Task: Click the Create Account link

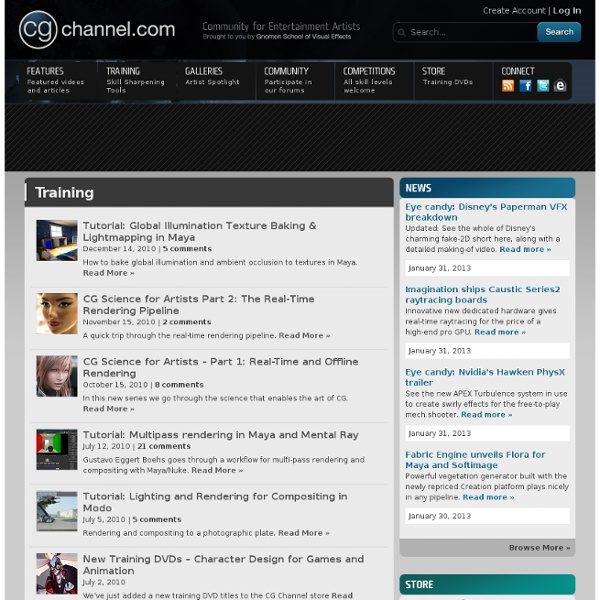Action: (x=514, y=11)
